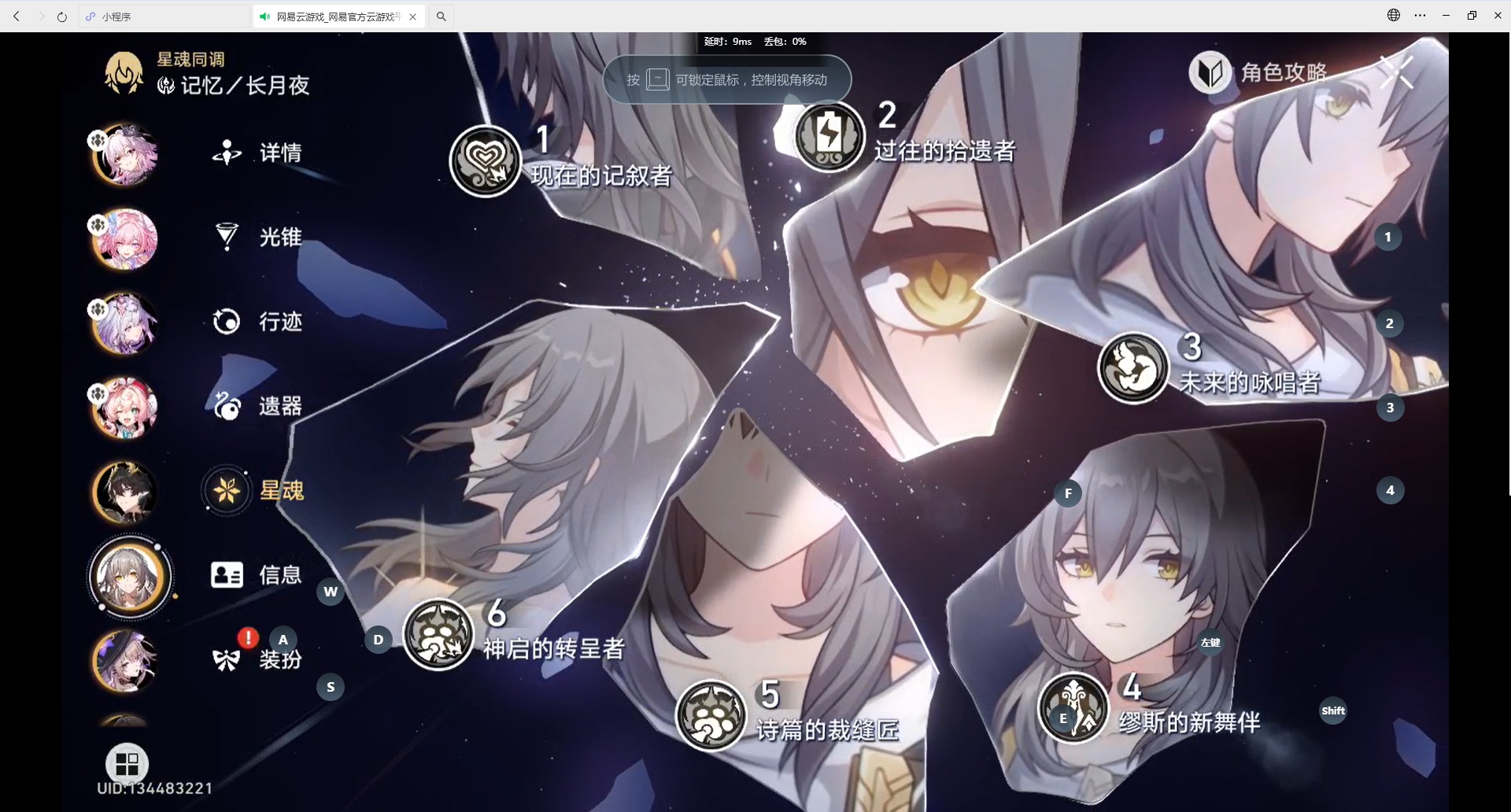Go to the 详情 details page
The image size is (1511, 812).
coord(257,153)
